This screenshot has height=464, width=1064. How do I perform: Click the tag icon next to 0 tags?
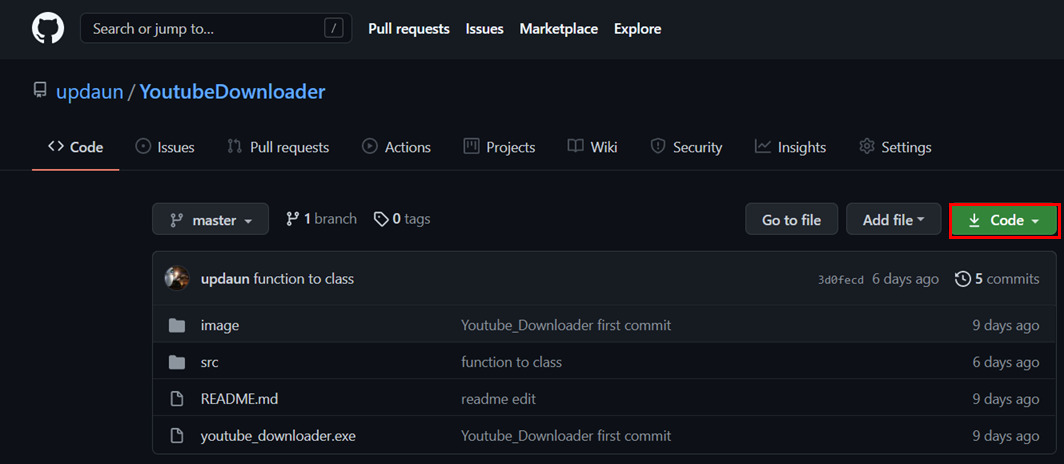tap(381, 219)
